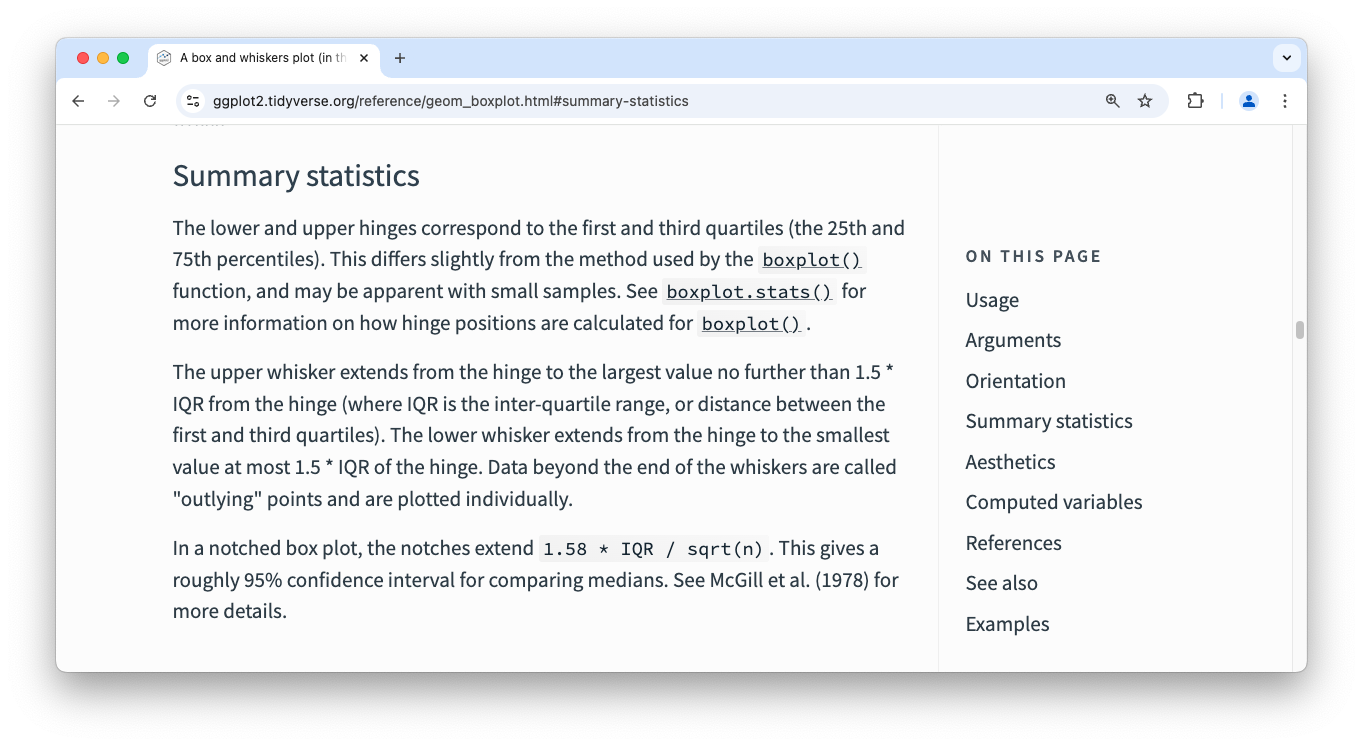The image size is (1363, 746).
Task: Open the Chrome extensions puzzle icon
Action: [1195, 100]
